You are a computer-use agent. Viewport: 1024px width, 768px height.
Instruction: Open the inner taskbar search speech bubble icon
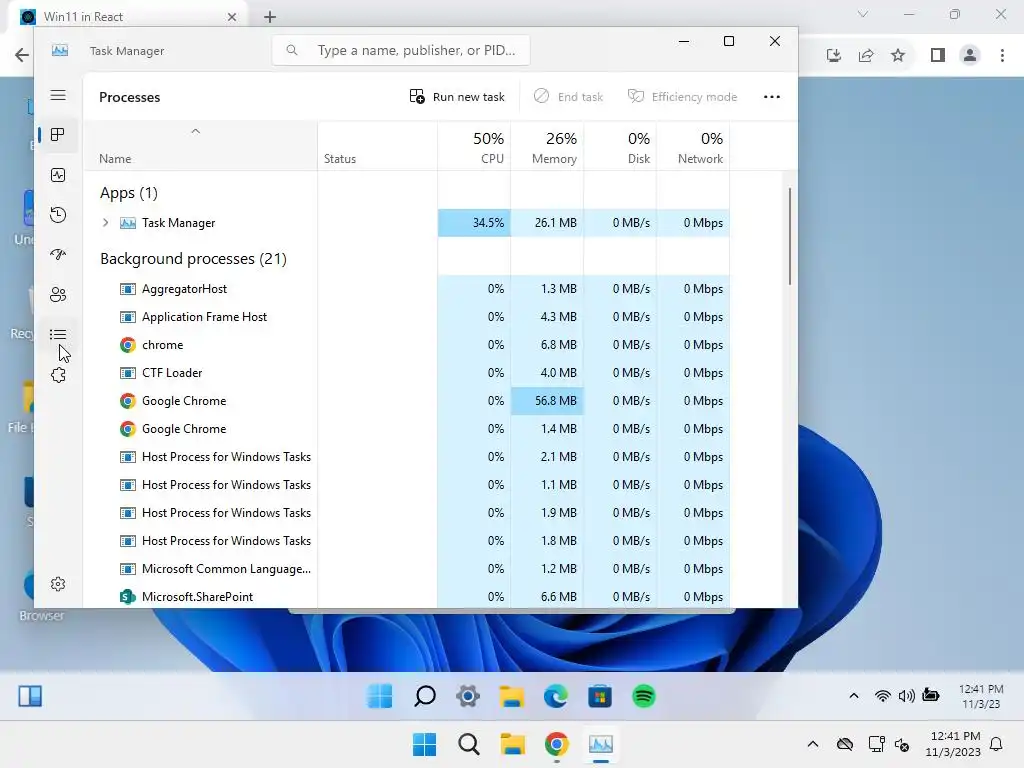click(424, 696)
